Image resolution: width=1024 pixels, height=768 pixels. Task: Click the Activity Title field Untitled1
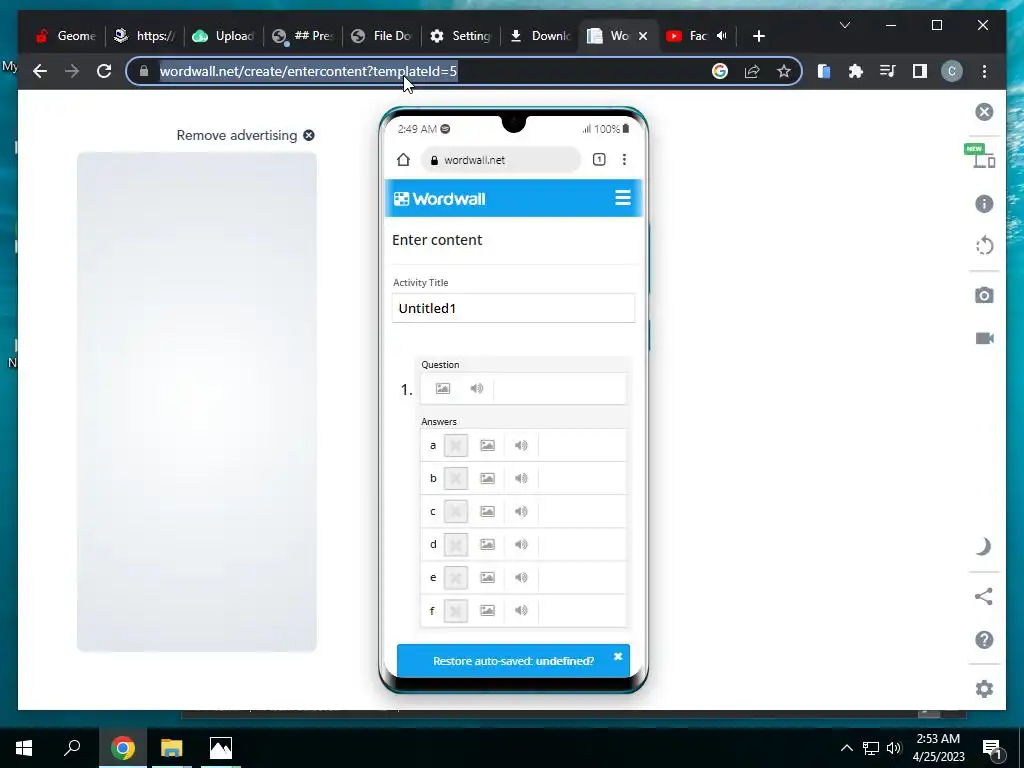click(x=513, y=308)
